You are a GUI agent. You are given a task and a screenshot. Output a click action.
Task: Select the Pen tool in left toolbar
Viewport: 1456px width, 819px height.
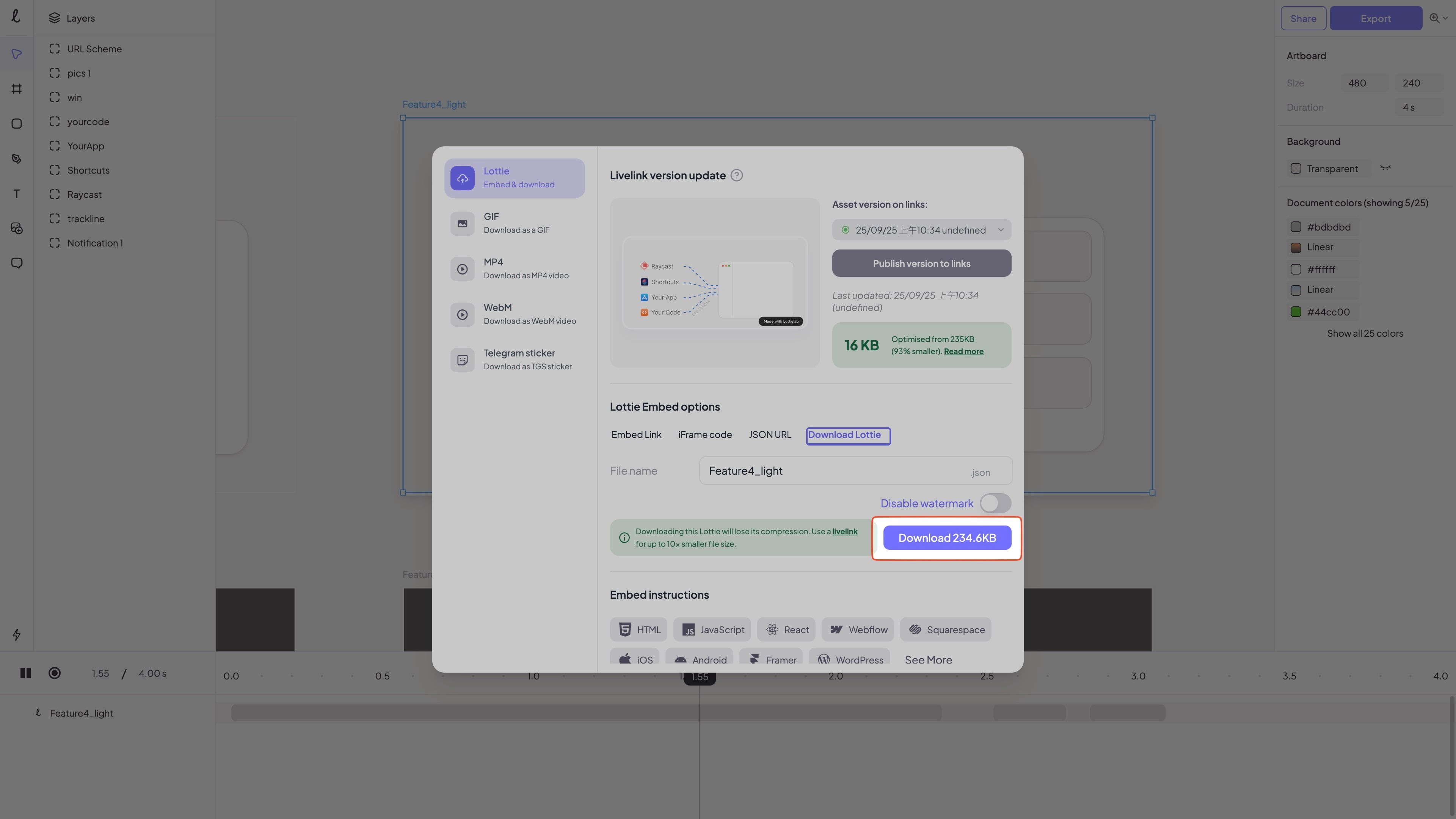(x=16, y=159)
